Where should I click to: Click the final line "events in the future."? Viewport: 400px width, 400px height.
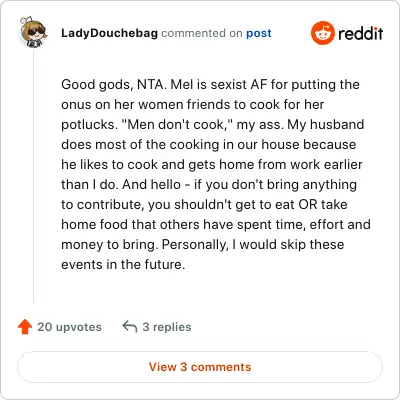pyautogui.click(x=123, y=264)
